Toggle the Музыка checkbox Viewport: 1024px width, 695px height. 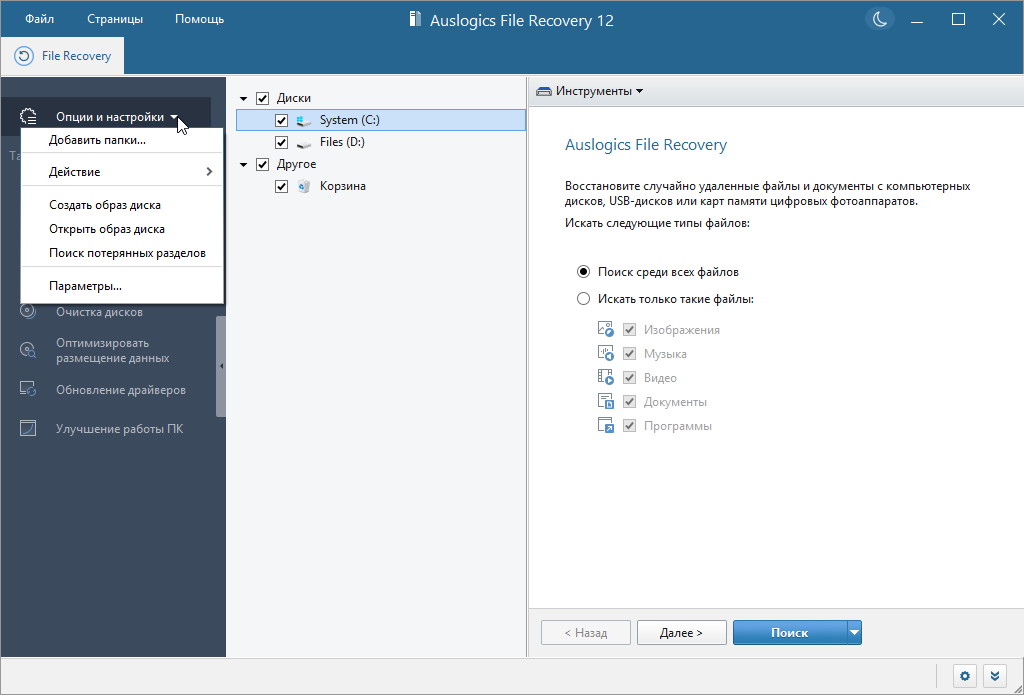click(630, 353)
